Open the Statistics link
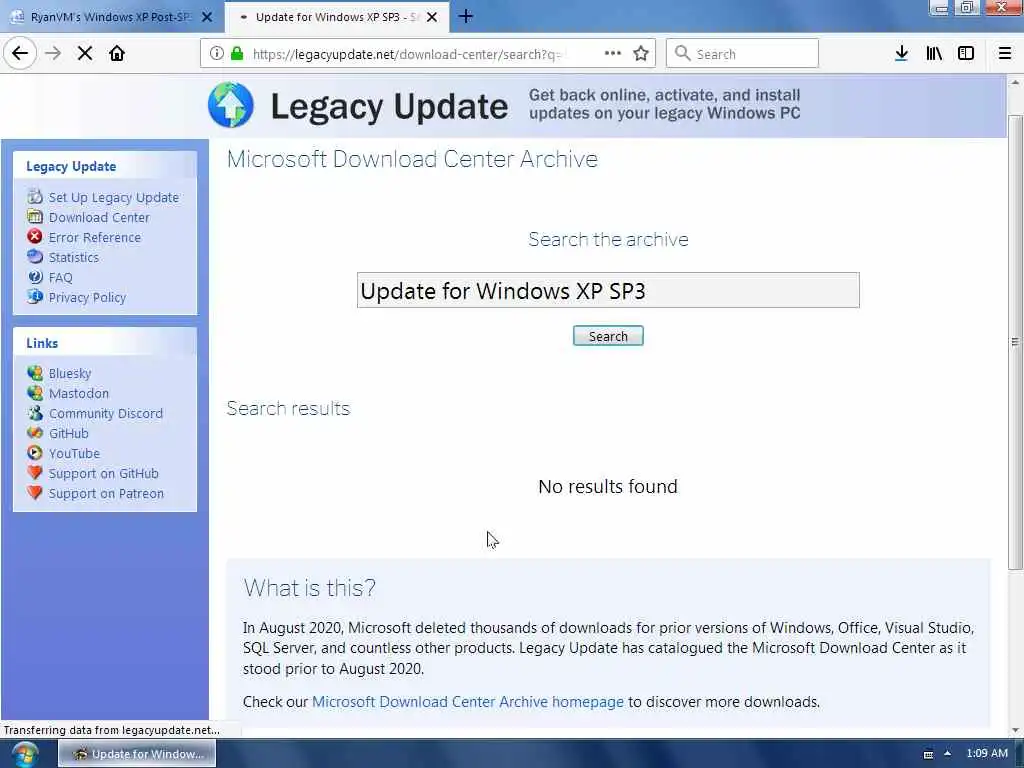The image size is (1024, 768). [x=74, y=257]
